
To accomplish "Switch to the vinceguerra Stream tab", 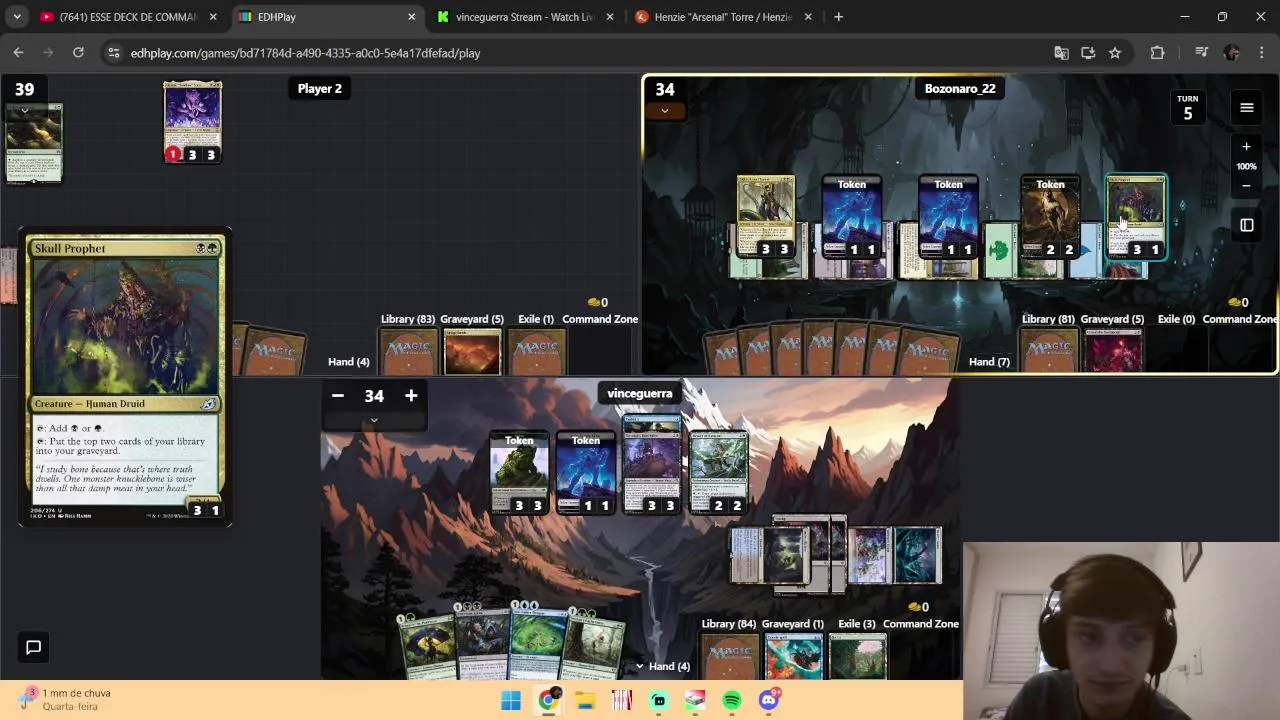I will click(525, 17).
